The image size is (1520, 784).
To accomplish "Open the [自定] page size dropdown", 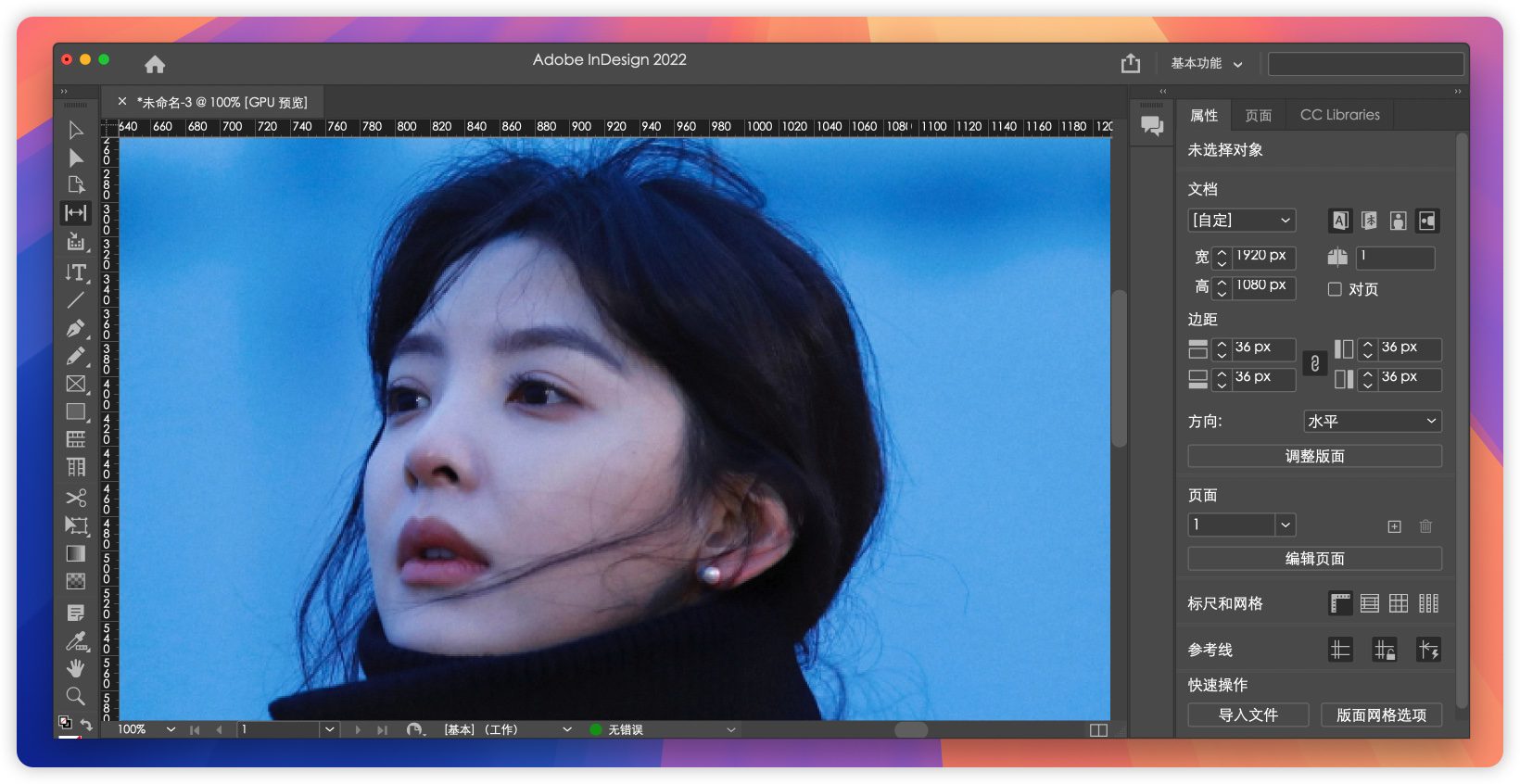I will tap(1241, 221).
